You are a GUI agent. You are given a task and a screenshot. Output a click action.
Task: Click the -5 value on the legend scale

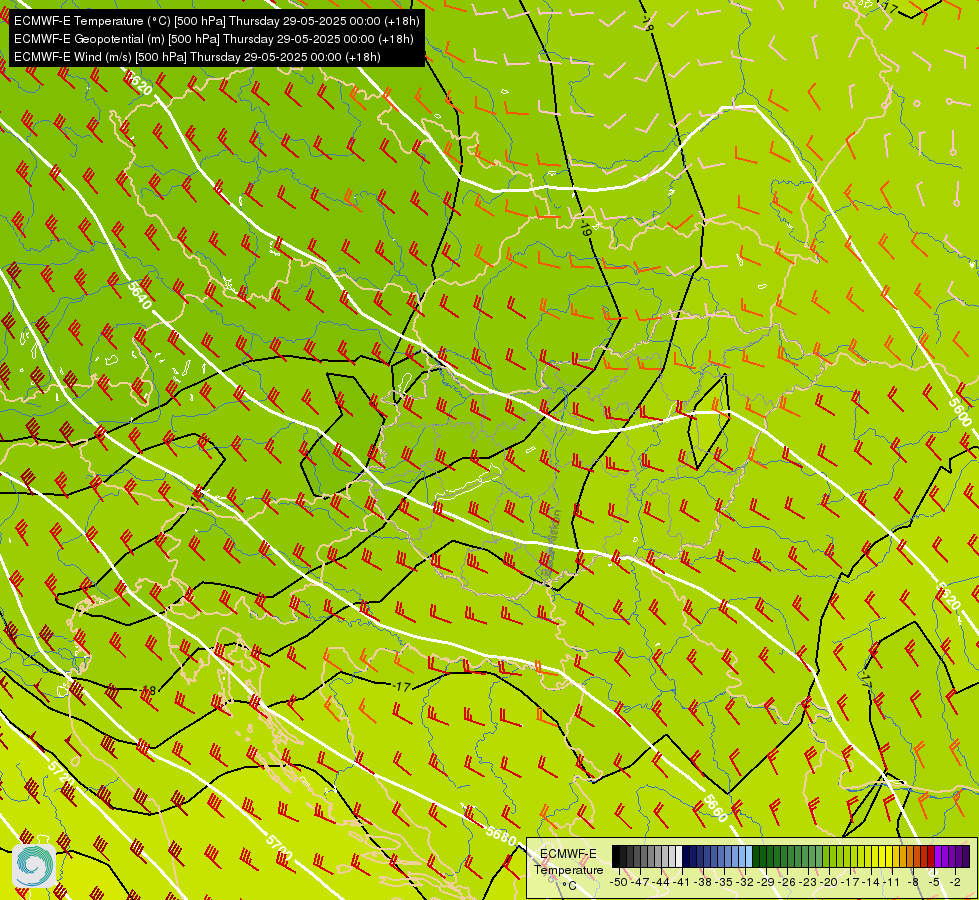click(934, 882)
